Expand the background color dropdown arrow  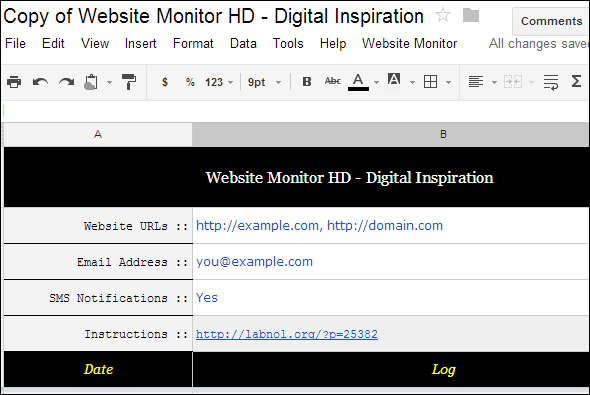pos(412,82)
